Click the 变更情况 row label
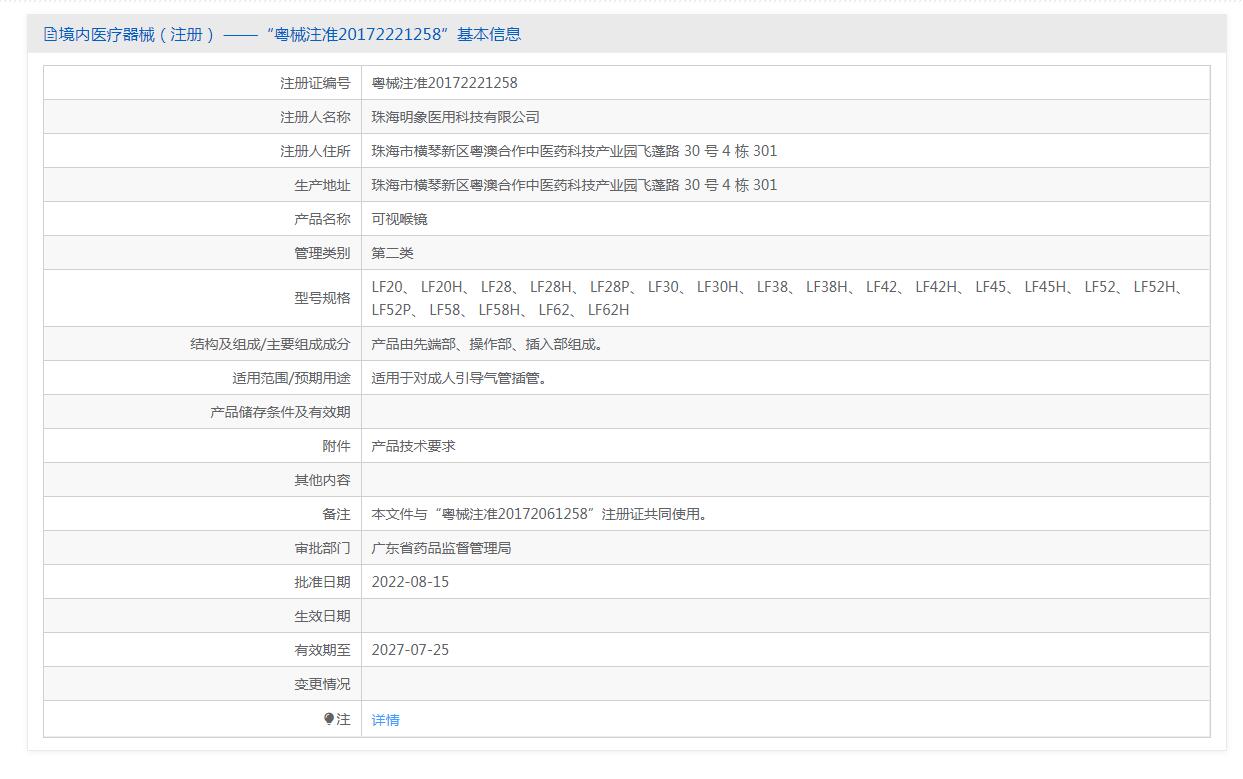 pyautogui.click(x=322, y=684)
